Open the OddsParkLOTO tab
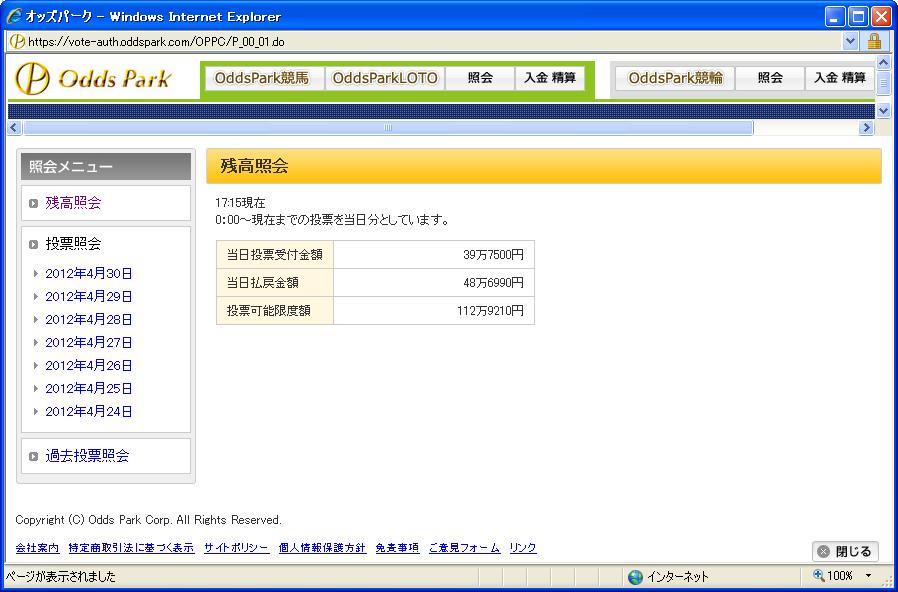 point(385,78)
